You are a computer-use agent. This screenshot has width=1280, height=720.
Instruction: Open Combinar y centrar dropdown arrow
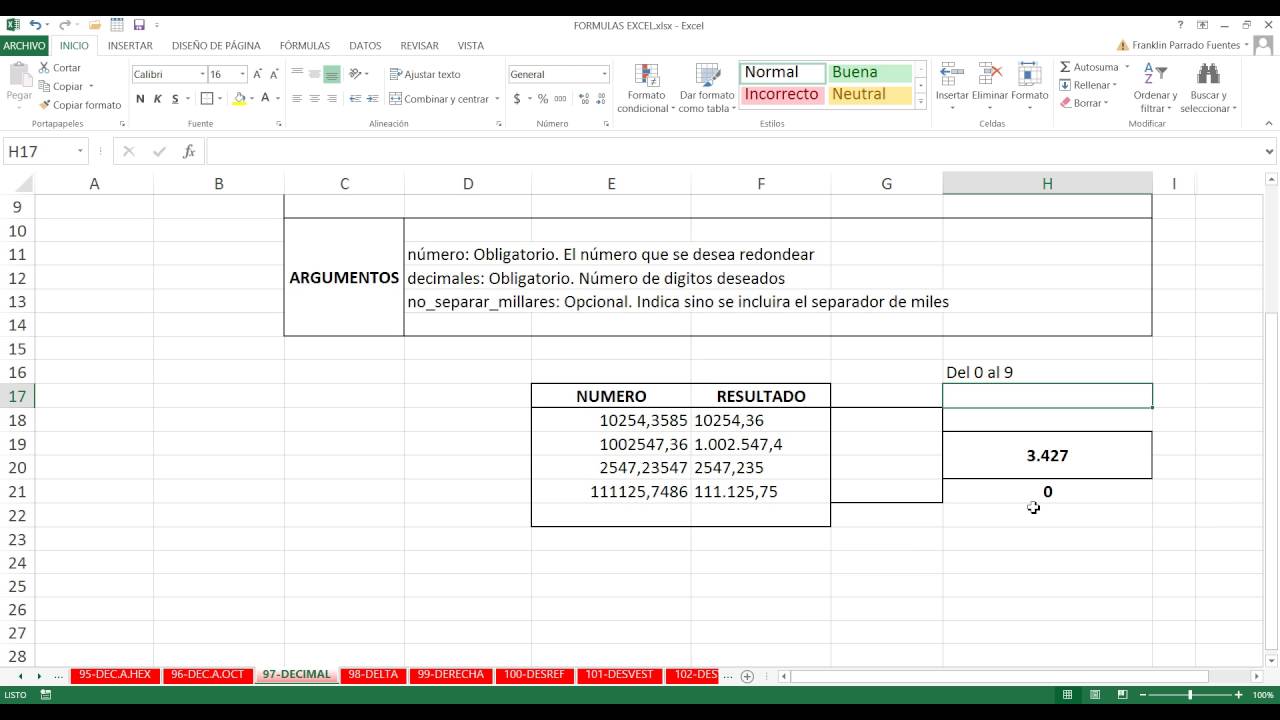[497, 99]
